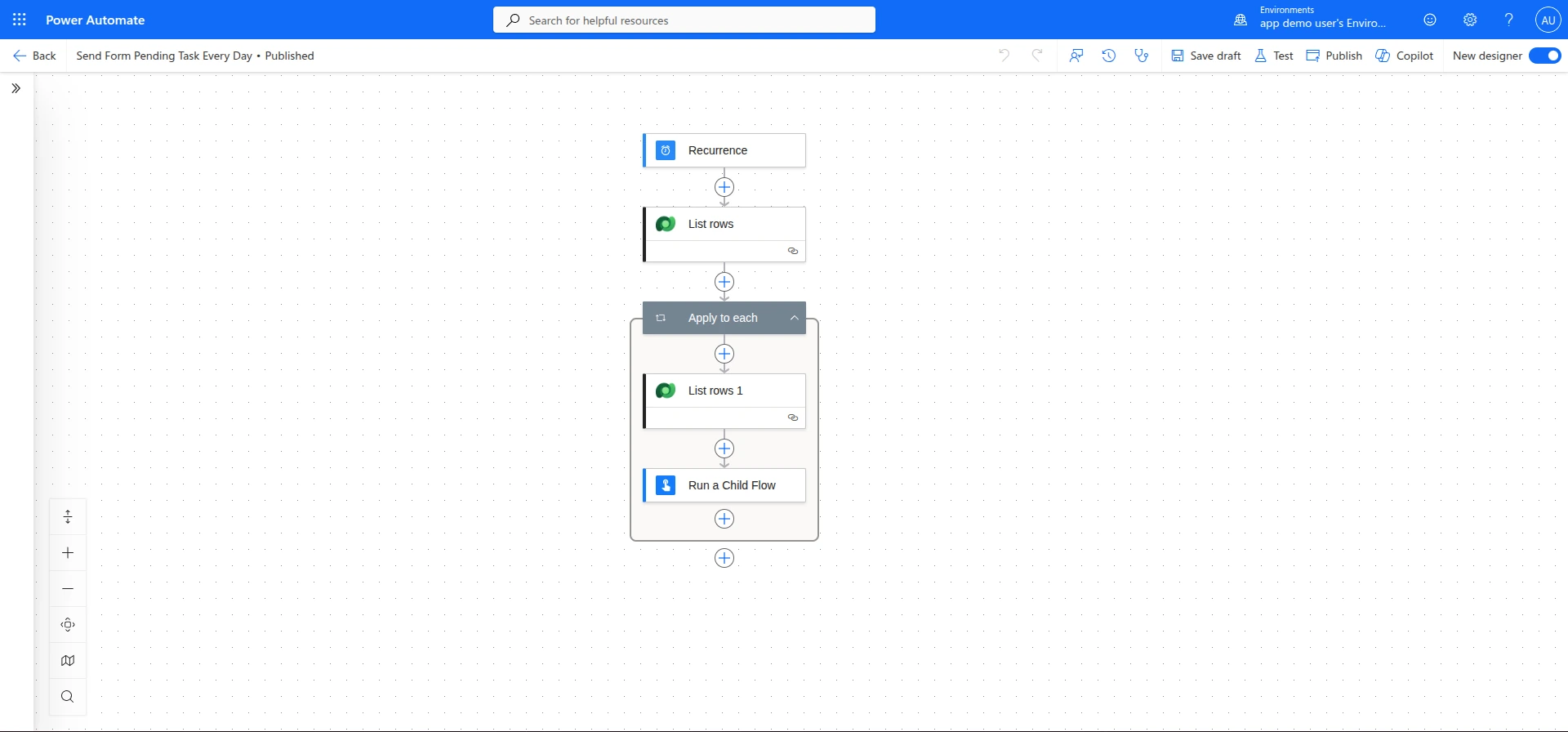Screen dimensions: 1568x732
Task: Open the canvas search magnifier icon
Action: pos(68,696)
